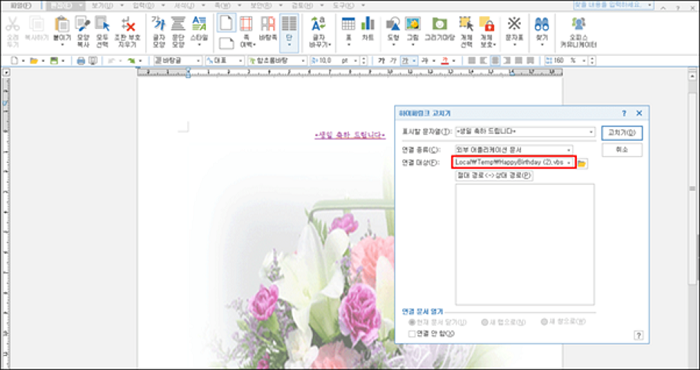
Task: Click the 취소 (Cancel) button
Action: coord(622,150)
